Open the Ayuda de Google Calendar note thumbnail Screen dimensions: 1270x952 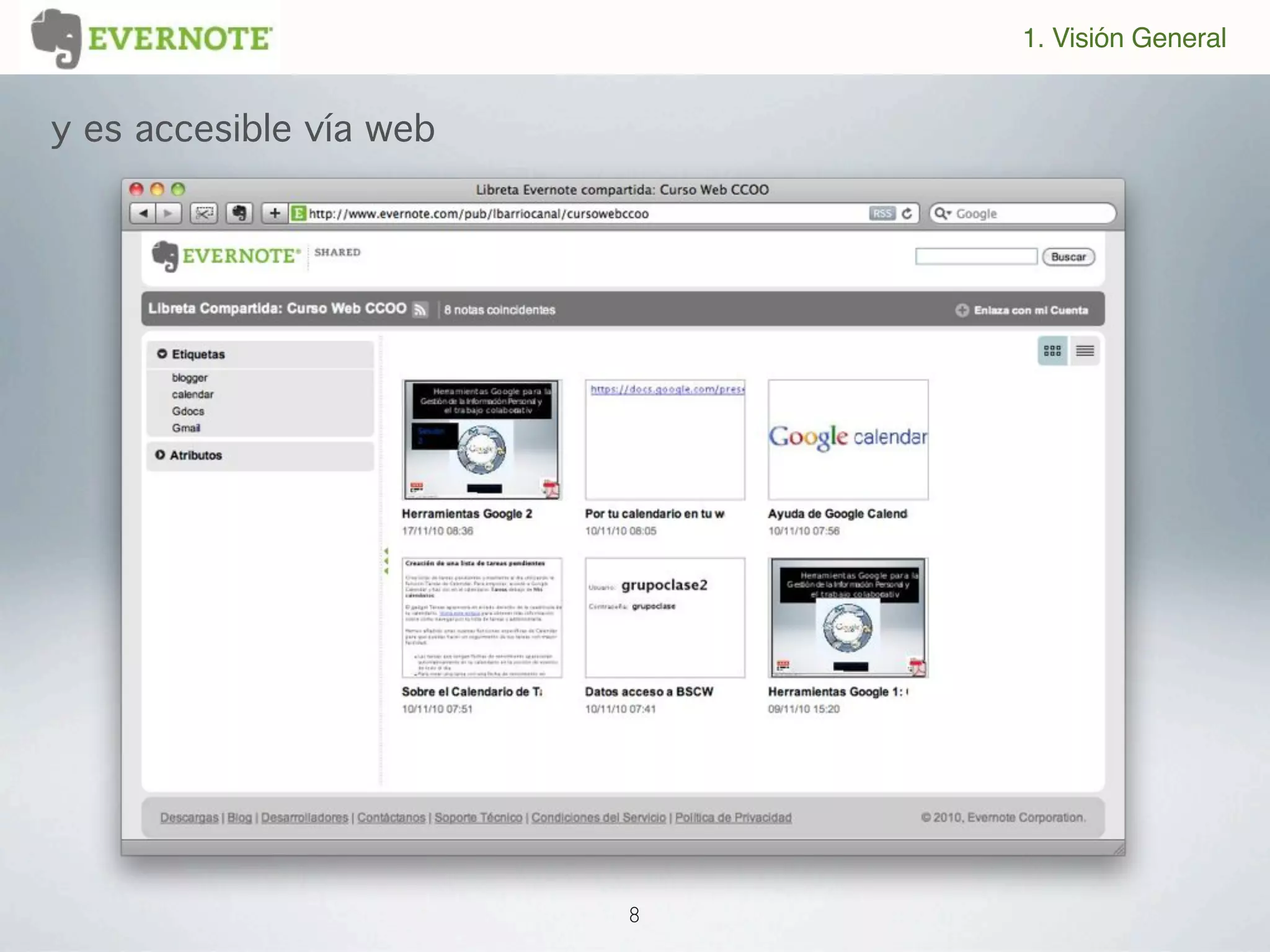(x=848, y=439)
